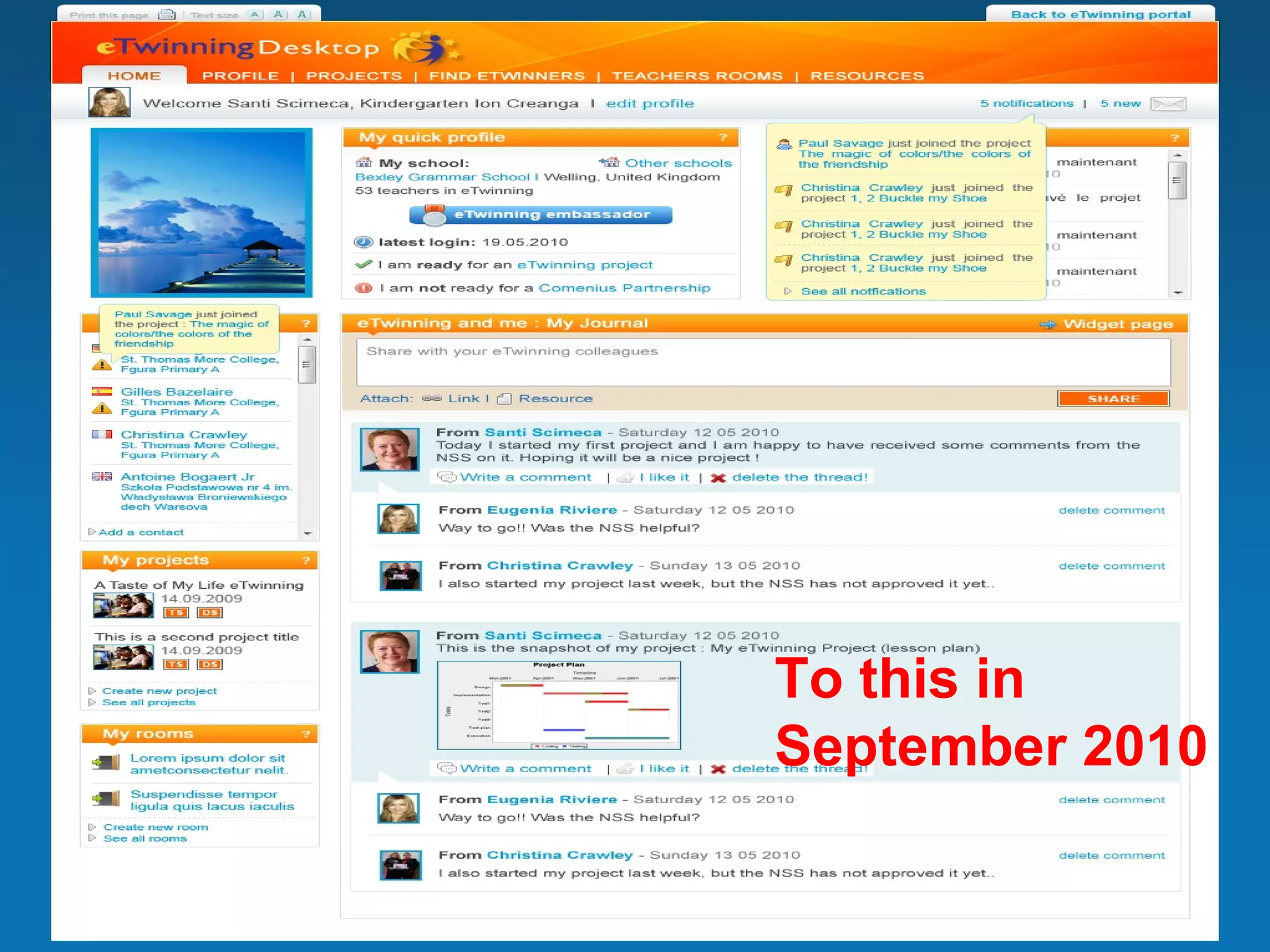Delete Eugenia Riviere's comment in first thread
The height and width of the screenshot is (952, 1270).
click(x=1112, y=511)
